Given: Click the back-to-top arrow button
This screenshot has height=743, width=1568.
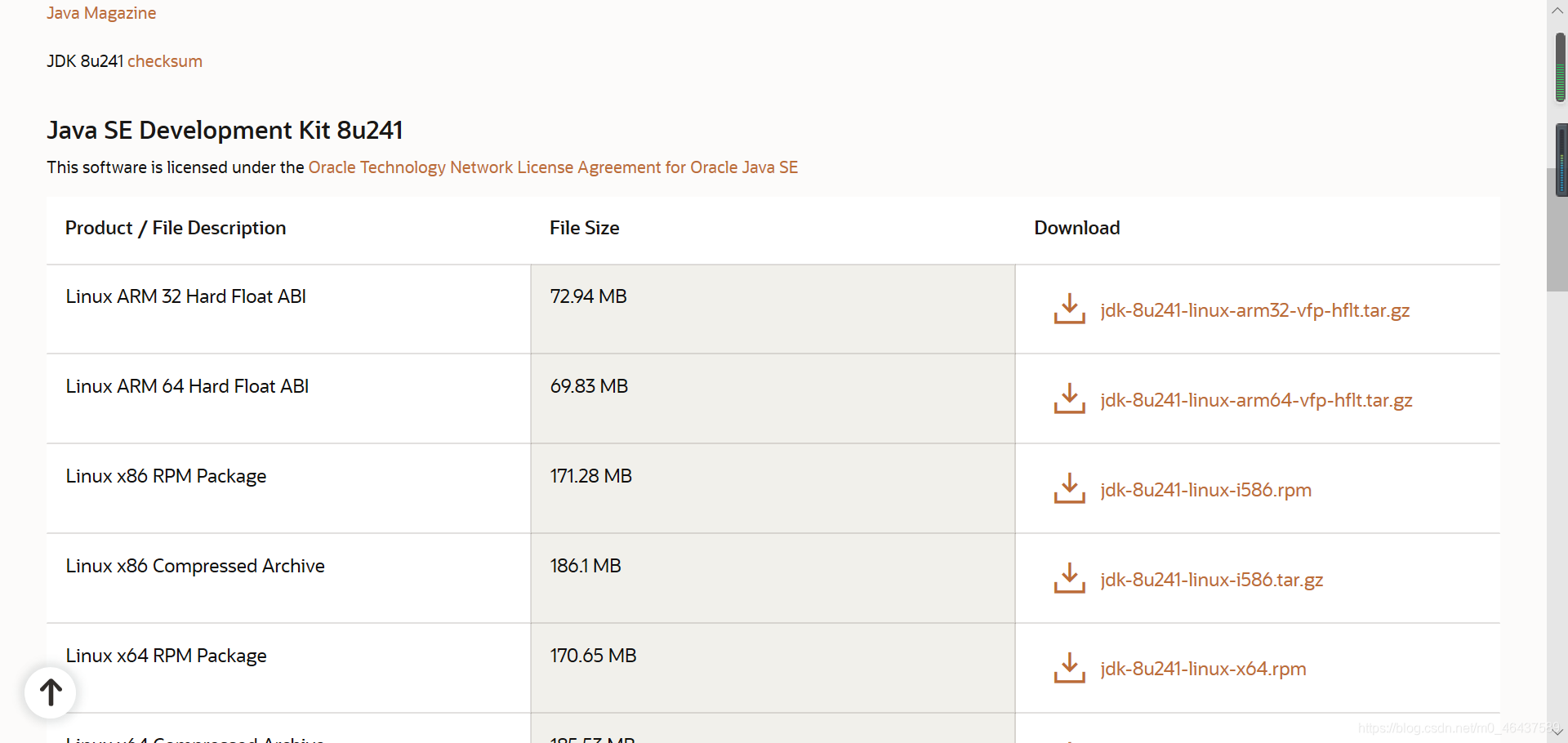Looking at the screenshot, I should point(51,692).
